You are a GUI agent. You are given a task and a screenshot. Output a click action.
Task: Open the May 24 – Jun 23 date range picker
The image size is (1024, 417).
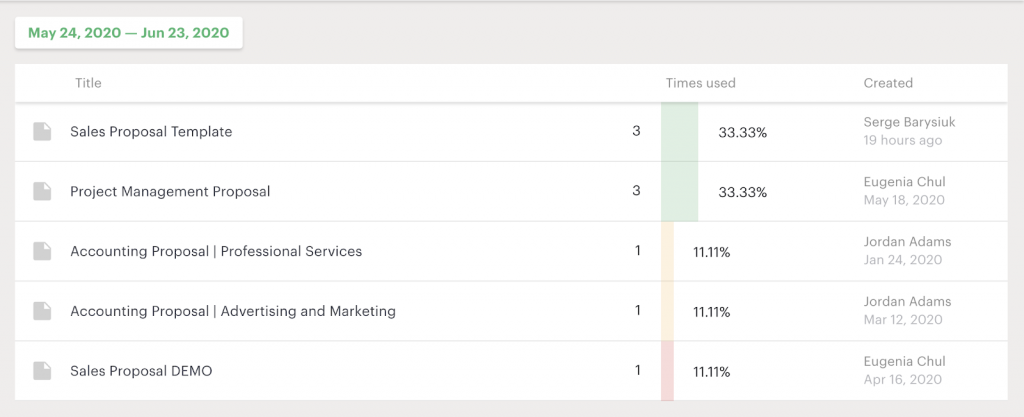(129, 33)
